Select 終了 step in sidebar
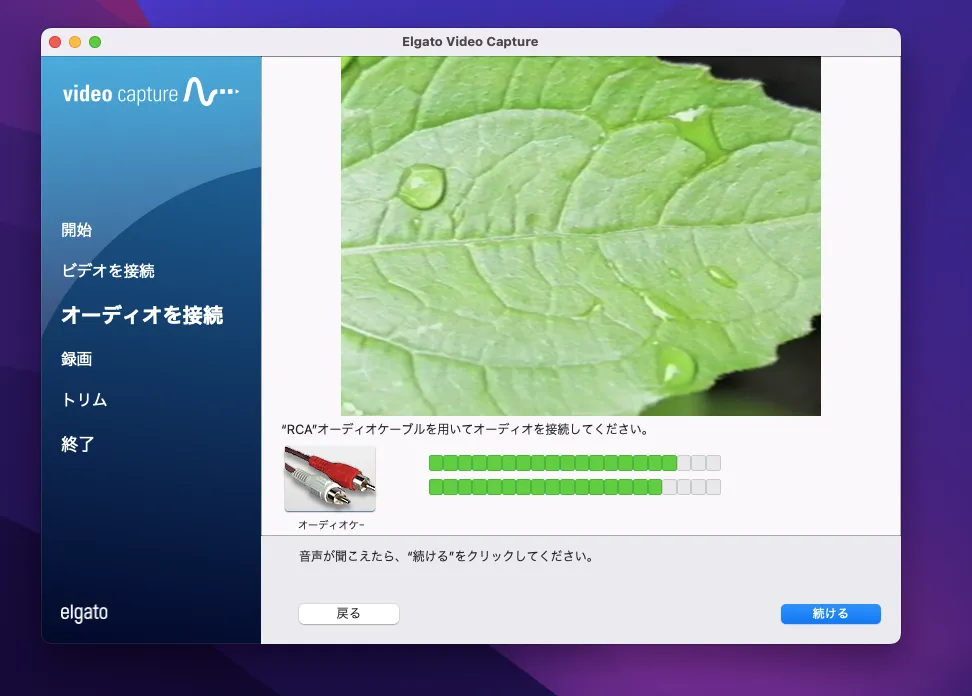Image resolution: width=972 pixels, height=696 pixels. click(x=77, y=444)
